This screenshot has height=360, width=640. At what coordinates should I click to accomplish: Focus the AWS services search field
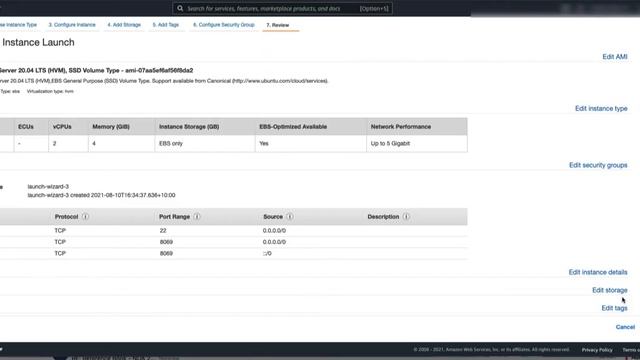point(282,8)
